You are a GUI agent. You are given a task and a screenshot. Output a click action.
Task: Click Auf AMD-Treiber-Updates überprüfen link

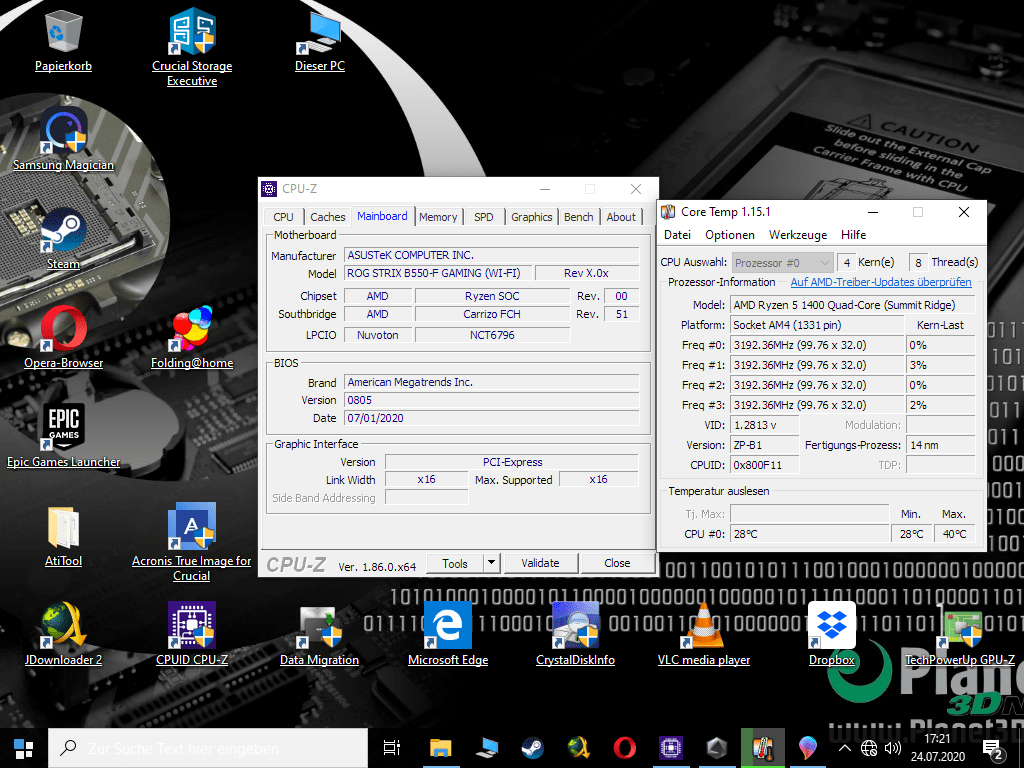tap(881, 282)
